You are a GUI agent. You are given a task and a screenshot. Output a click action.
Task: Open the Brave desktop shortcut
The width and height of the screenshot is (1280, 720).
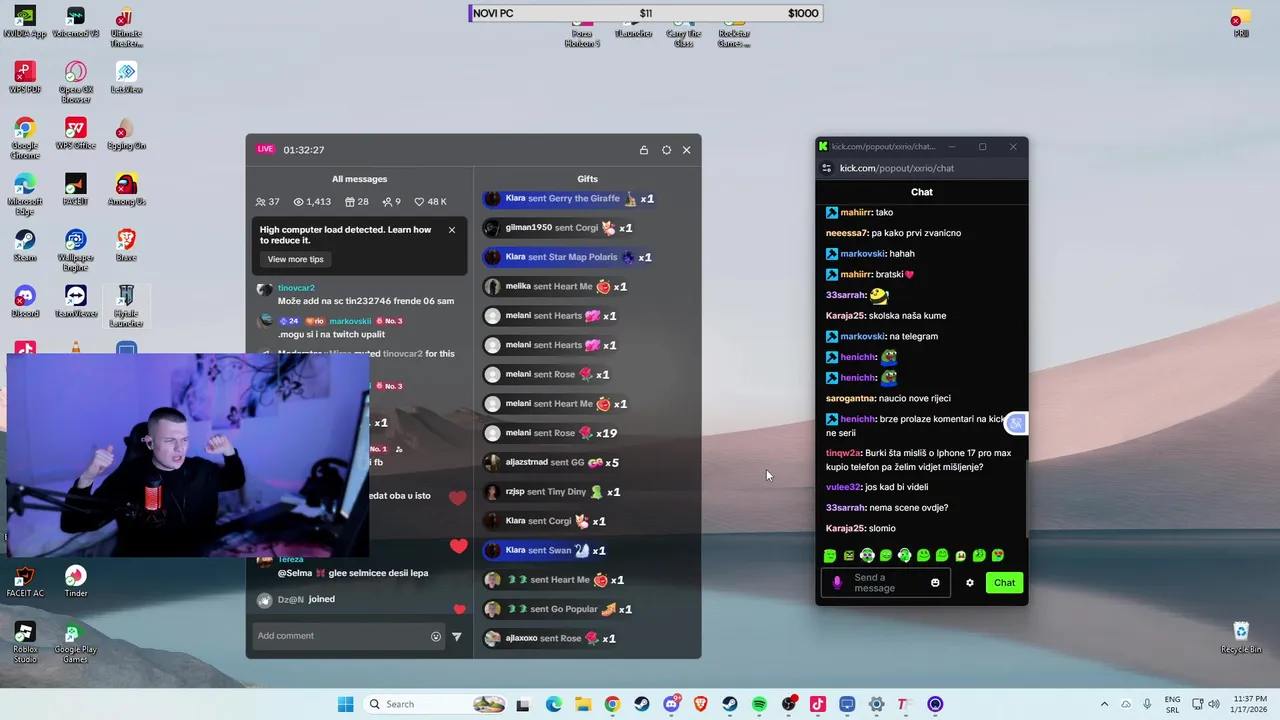[x=126, y=246]
